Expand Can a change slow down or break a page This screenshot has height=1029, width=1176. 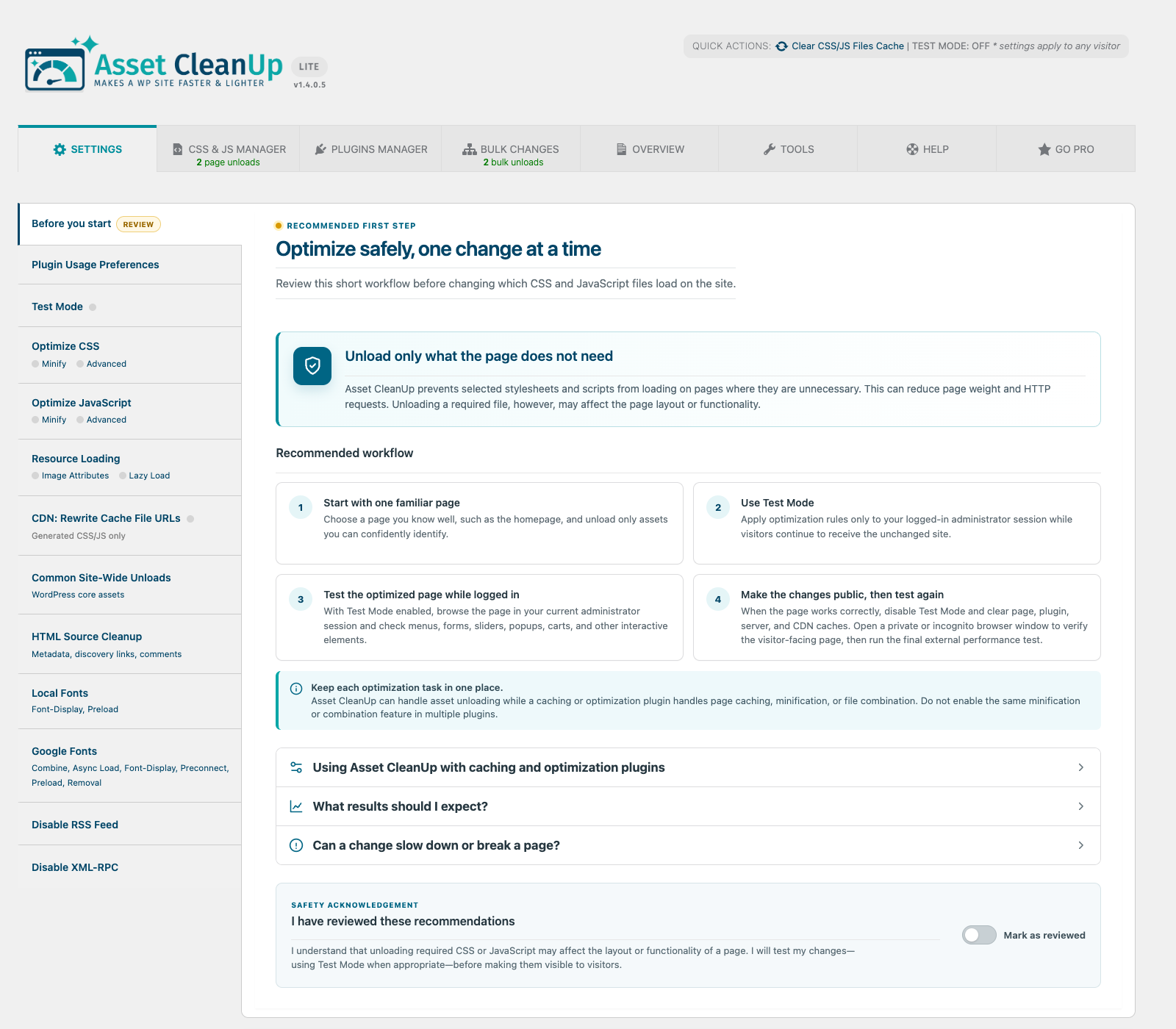point(688,845)
